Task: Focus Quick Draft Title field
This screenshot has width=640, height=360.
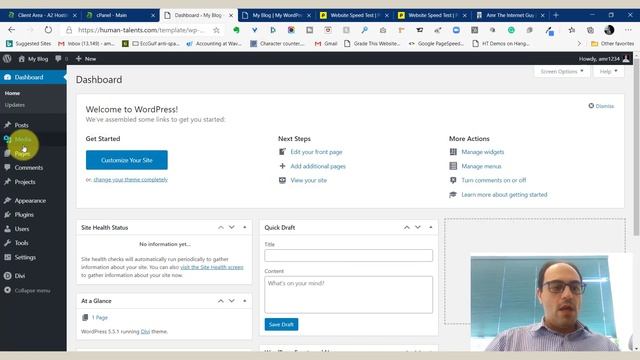Action: pos(348,256)
